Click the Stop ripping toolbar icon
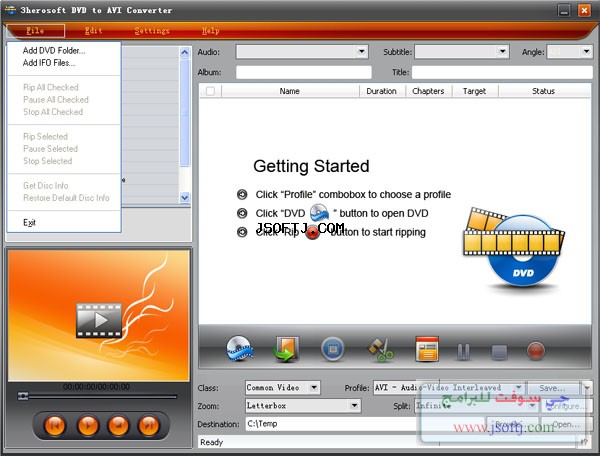 [499, 352]
